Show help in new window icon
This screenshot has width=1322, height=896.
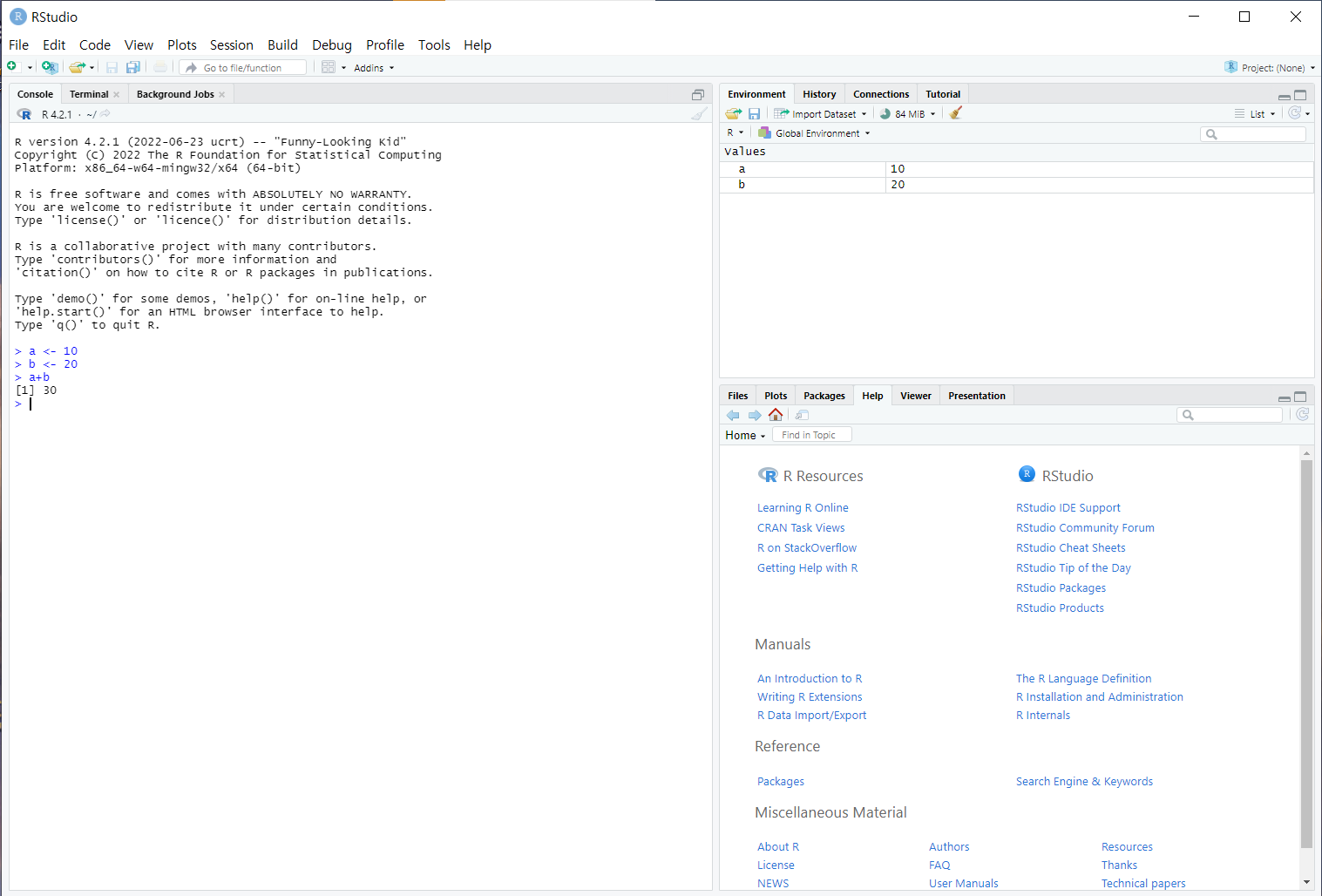tap(803, 415)
